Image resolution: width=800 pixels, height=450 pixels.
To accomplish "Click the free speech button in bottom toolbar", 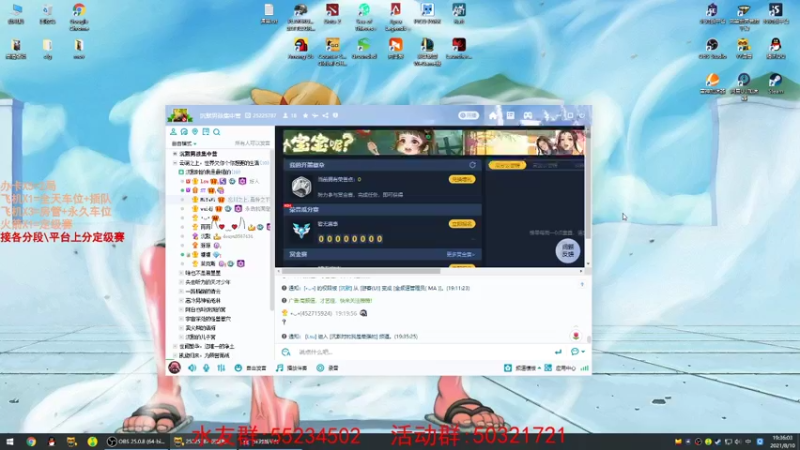I will pyautogui.click(x=251, y=368).
